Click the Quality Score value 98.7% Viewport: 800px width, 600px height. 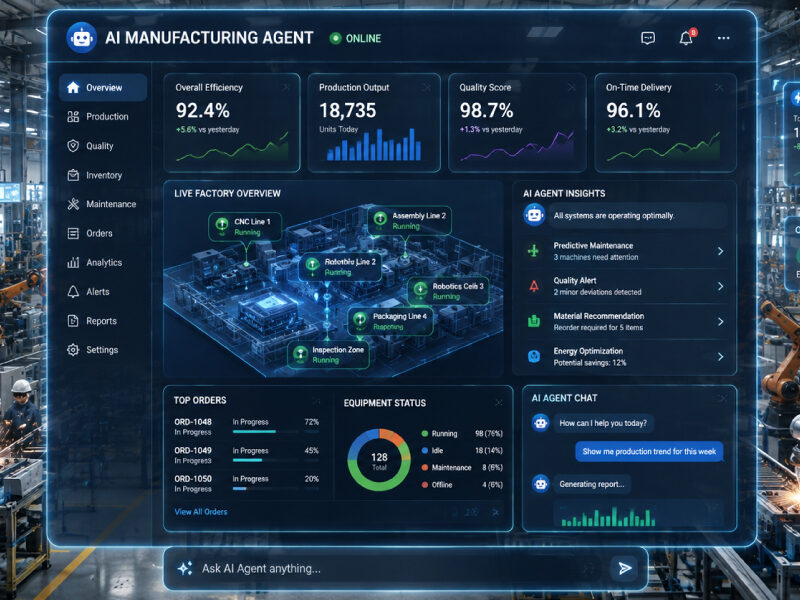click(486, 110)
